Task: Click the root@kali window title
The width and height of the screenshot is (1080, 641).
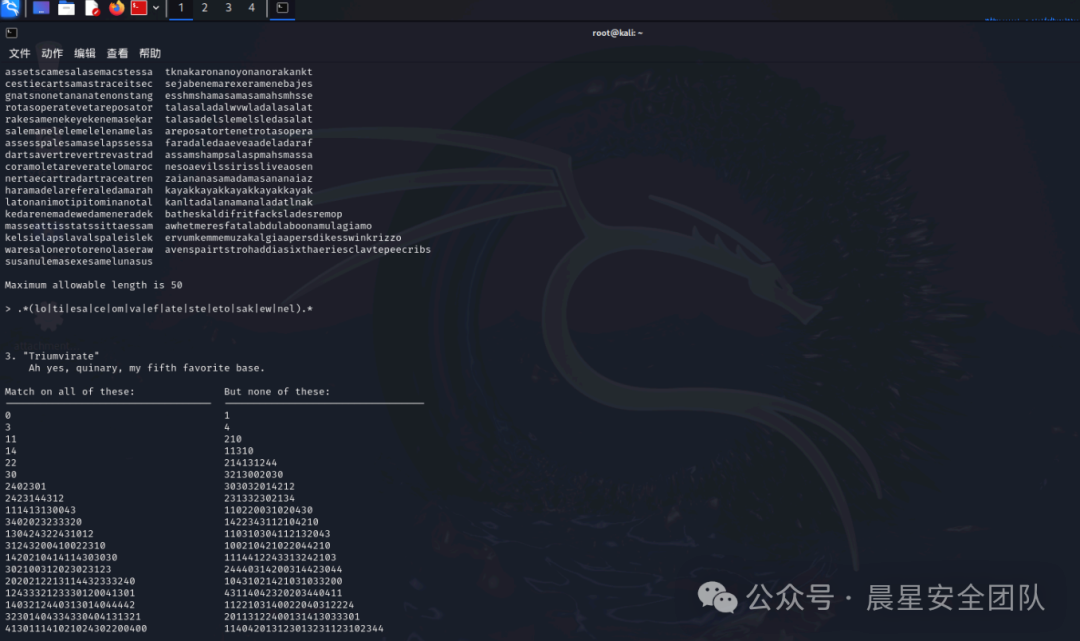Action: 617,33
